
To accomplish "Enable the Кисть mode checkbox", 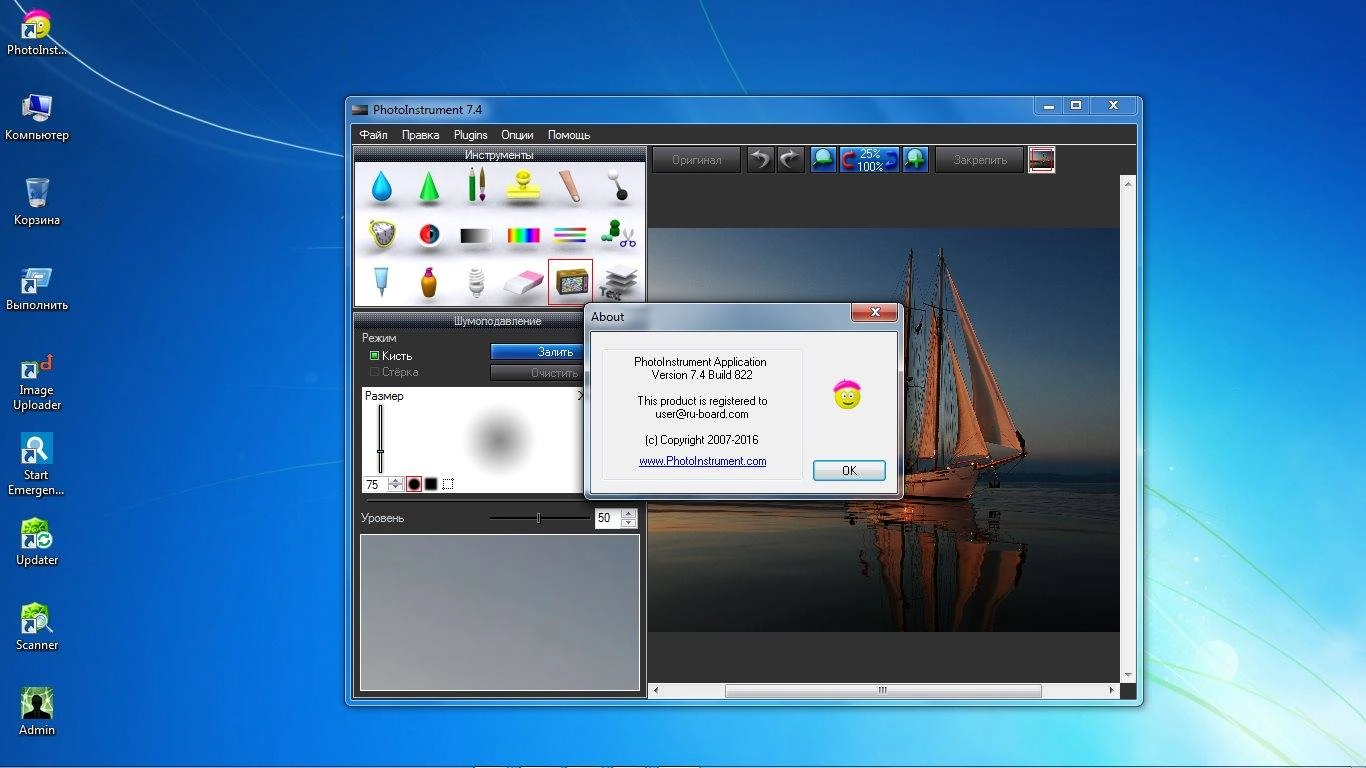I will click(x=374, y=356).
